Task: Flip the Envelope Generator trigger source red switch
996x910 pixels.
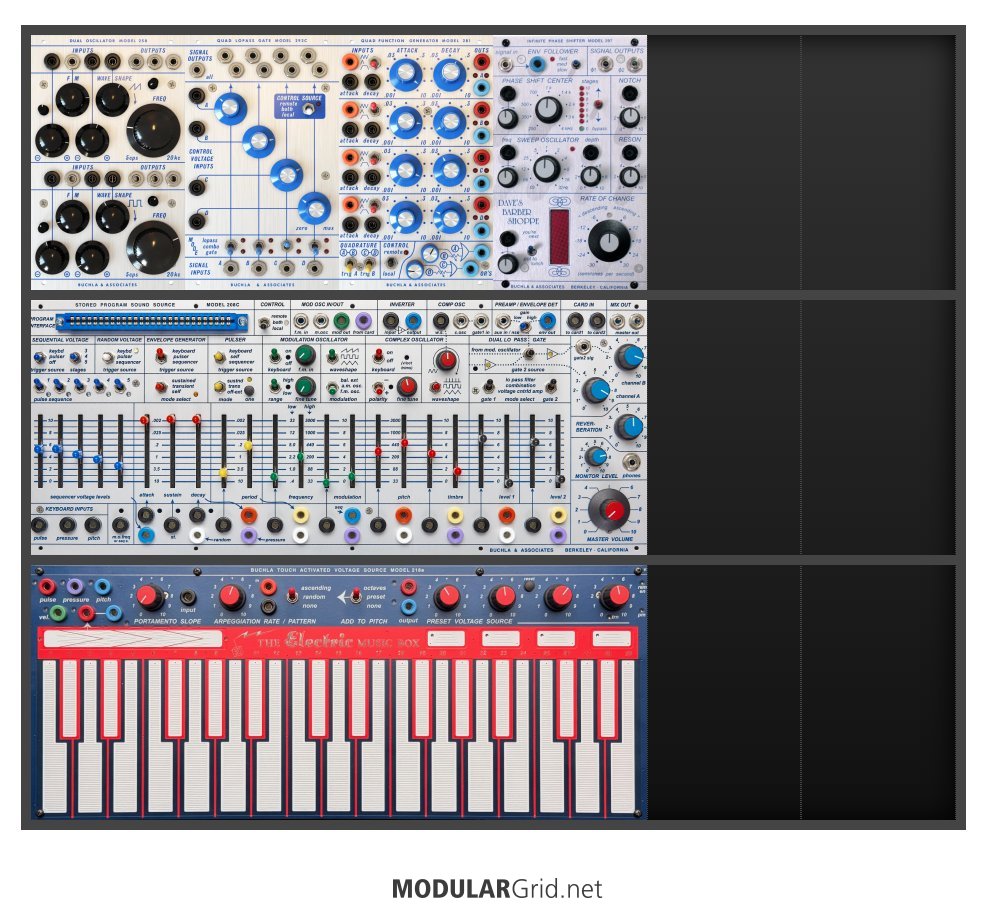Action: pos(161,356)
